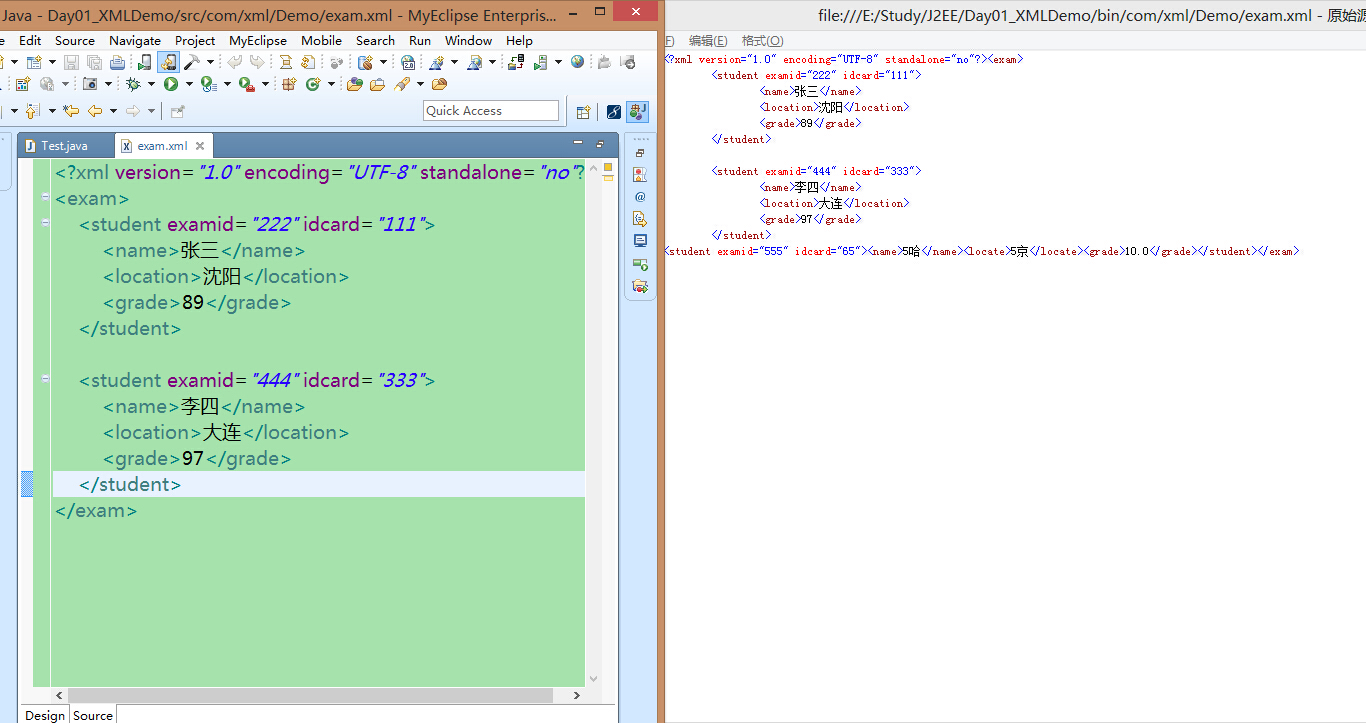Click the Debug bug icon
Image resolution: width=1366 pixels, height=723 pixels.
click(x=132, y=85)
